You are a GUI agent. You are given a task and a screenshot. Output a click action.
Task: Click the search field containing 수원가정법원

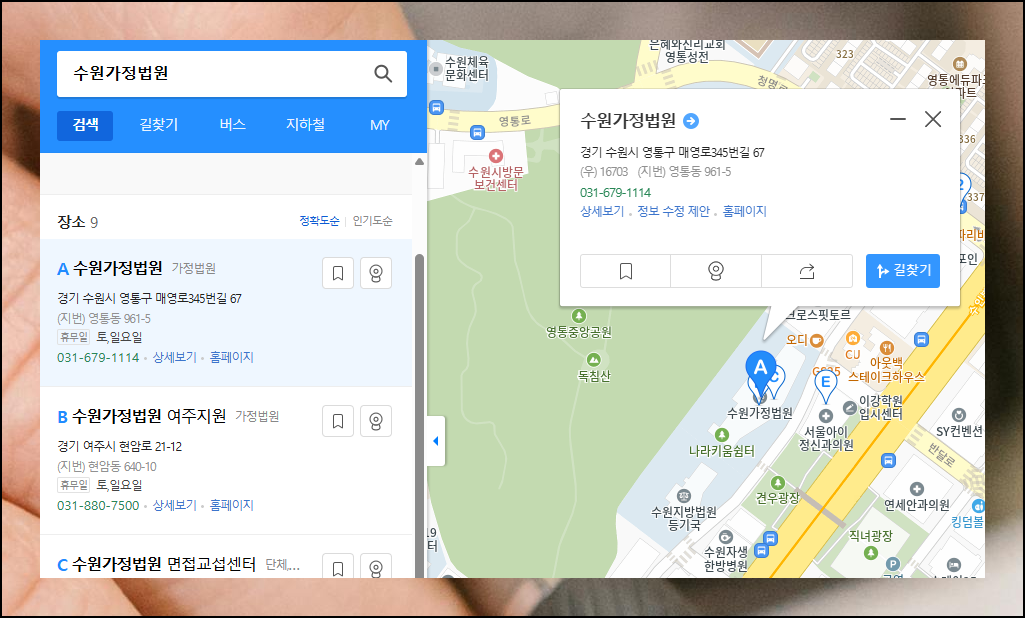pyautogui.click(x=231, y=74)
